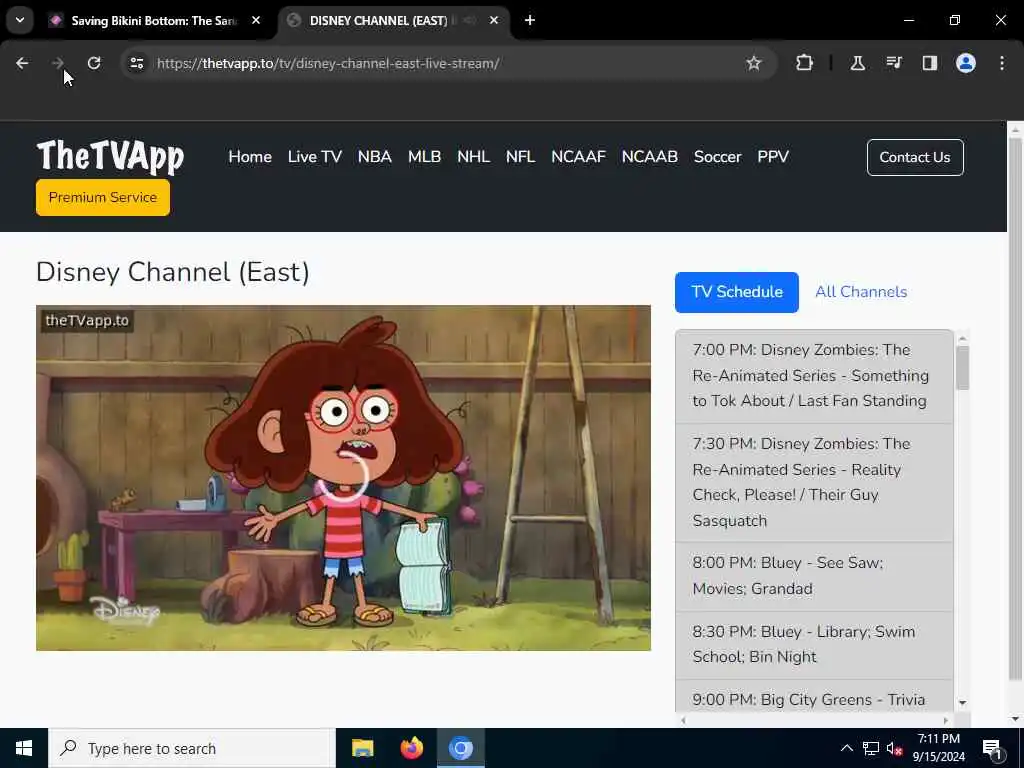Close the Disney Channel (East) tab
This screenshot has width=1024, height=768.
coord(494,20)
